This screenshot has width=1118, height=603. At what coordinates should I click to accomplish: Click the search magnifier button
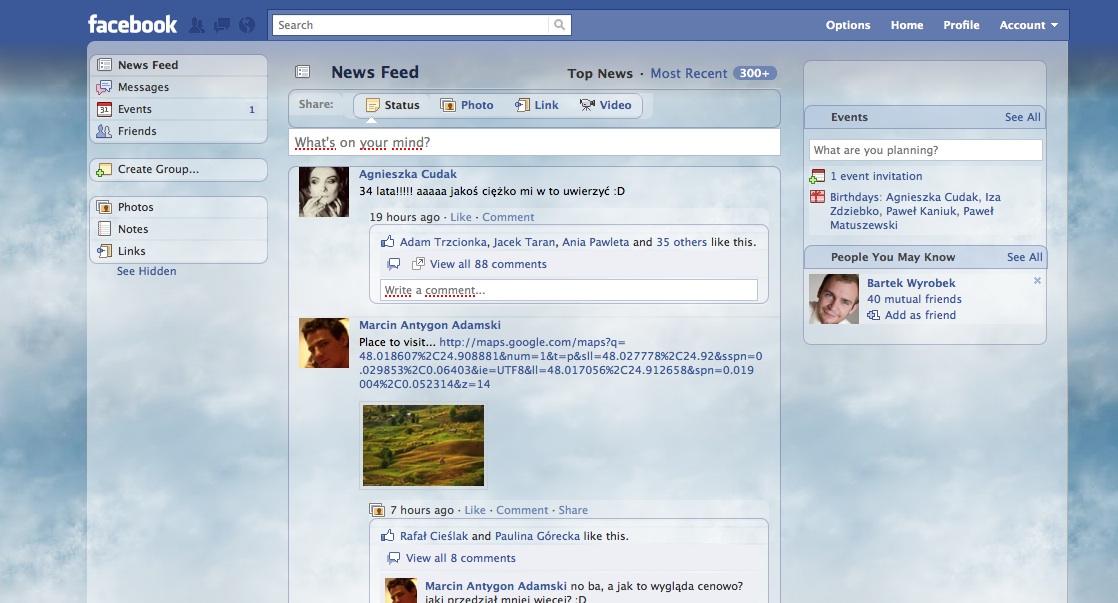pos(560,25)
